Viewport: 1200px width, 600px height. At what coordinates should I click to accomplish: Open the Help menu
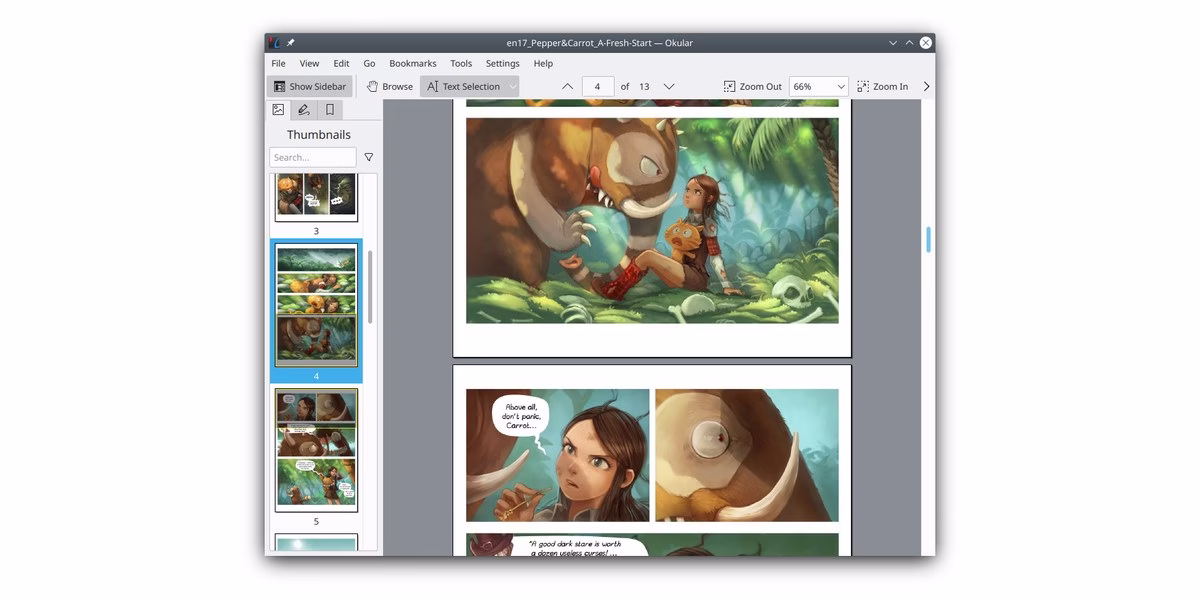(x=543, y=63)
